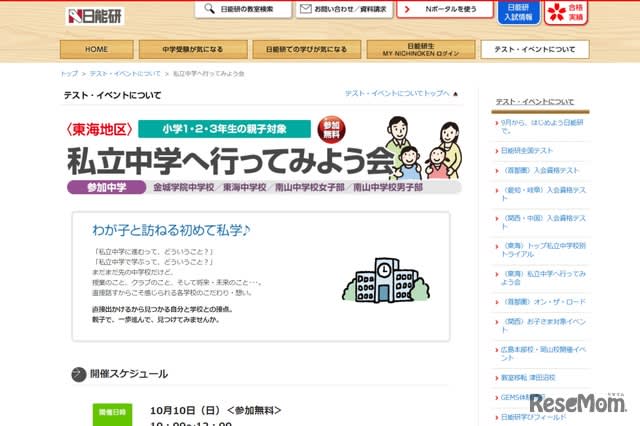Open the 中学受験が気になる nav tab

[193, 49]
